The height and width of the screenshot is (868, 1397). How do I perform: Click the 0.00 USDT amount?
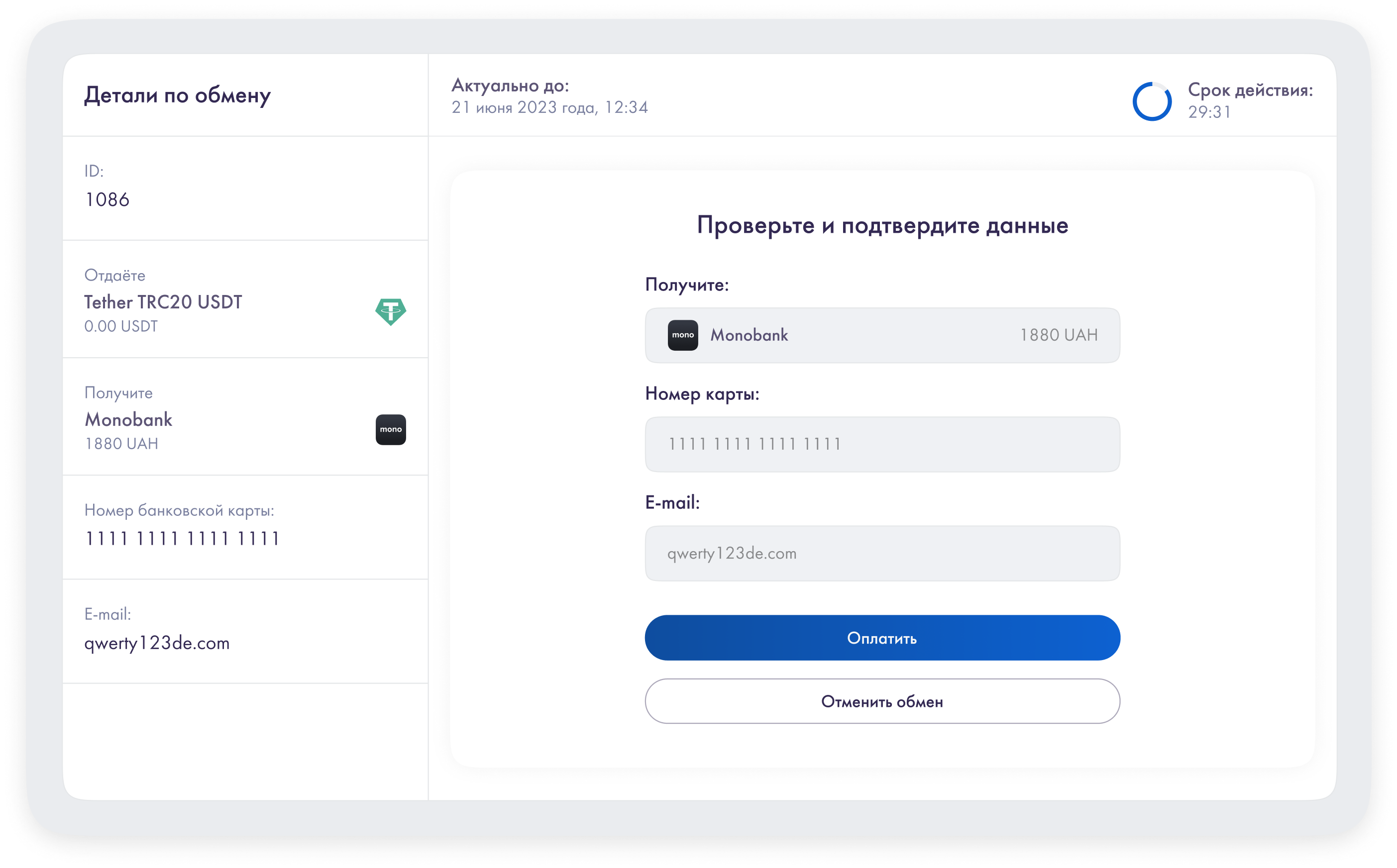click(x=120, y=326)
